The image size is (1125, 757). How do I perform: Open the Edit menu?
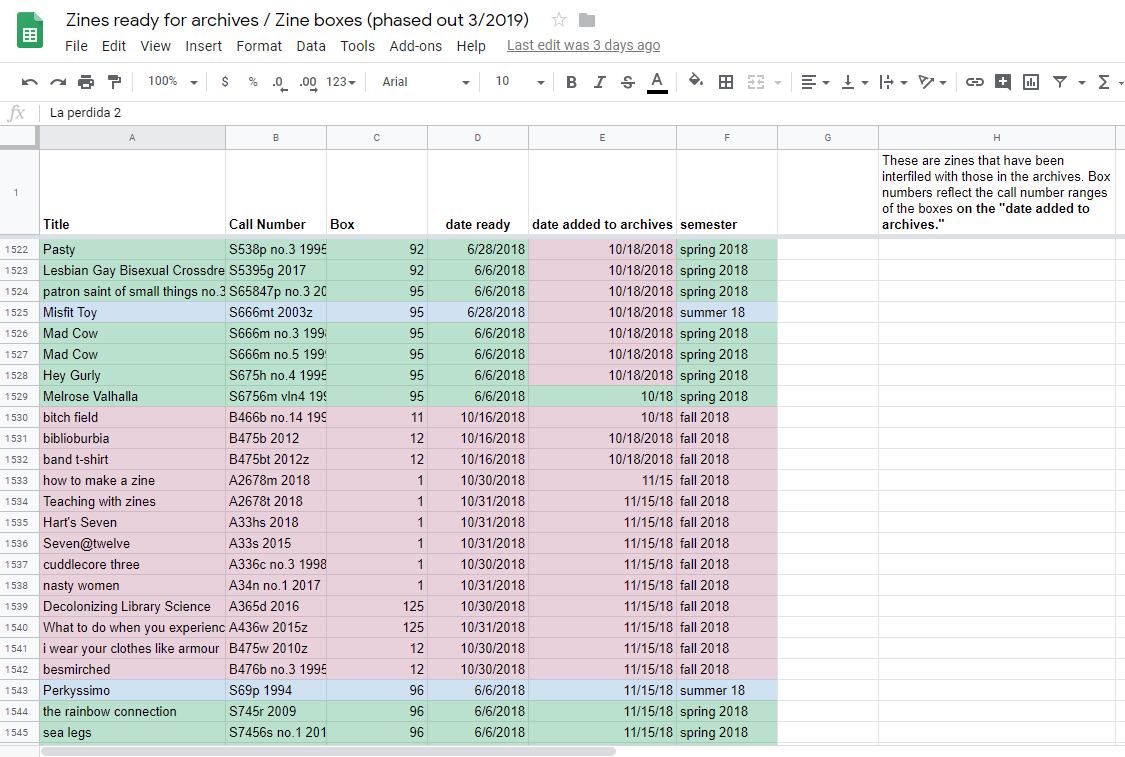coord(113,46)
